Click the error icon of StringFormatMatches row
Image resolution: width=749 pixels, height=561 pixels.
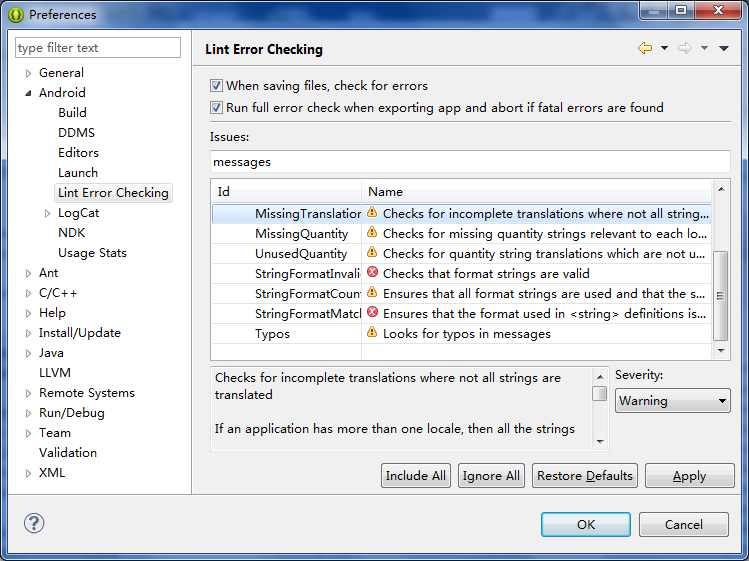pyautogui.click(x=372, y=313)
